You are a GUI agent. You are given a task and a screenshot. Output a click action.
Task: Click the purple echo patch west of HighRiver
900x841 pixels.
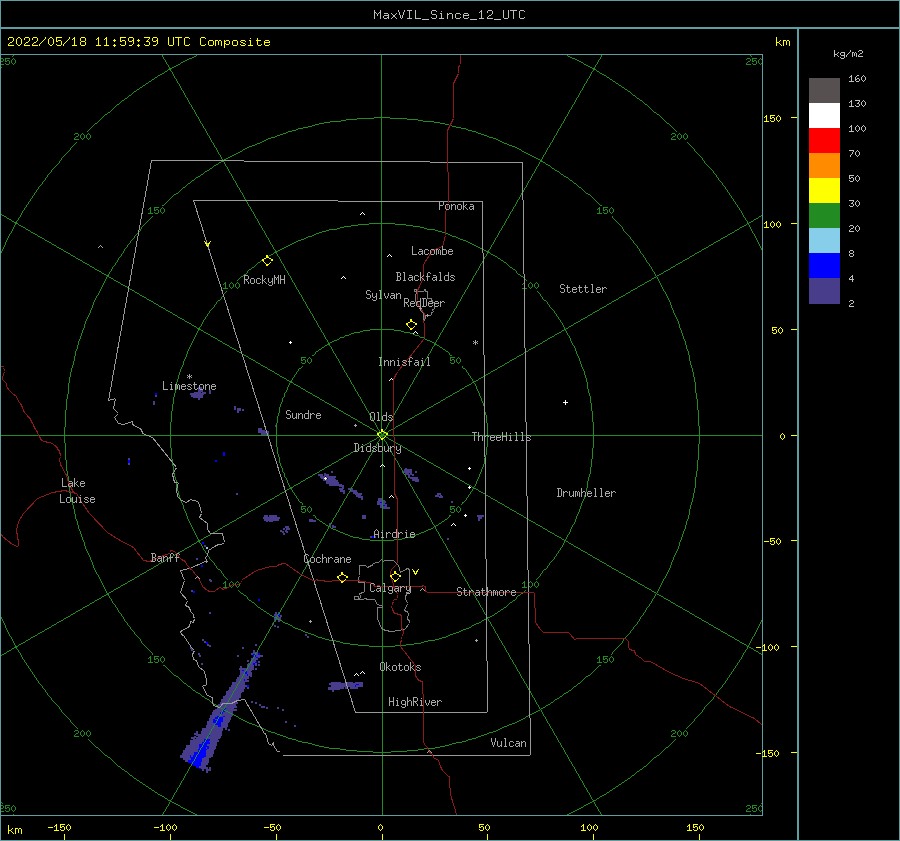(x=345, y=685)
